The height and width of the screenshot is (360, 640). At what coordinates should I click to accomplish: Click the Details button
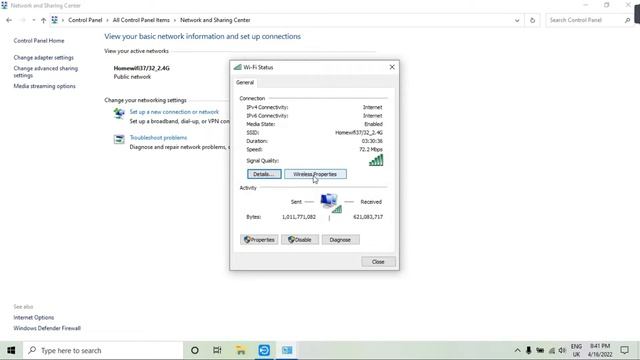coord(264,174)
